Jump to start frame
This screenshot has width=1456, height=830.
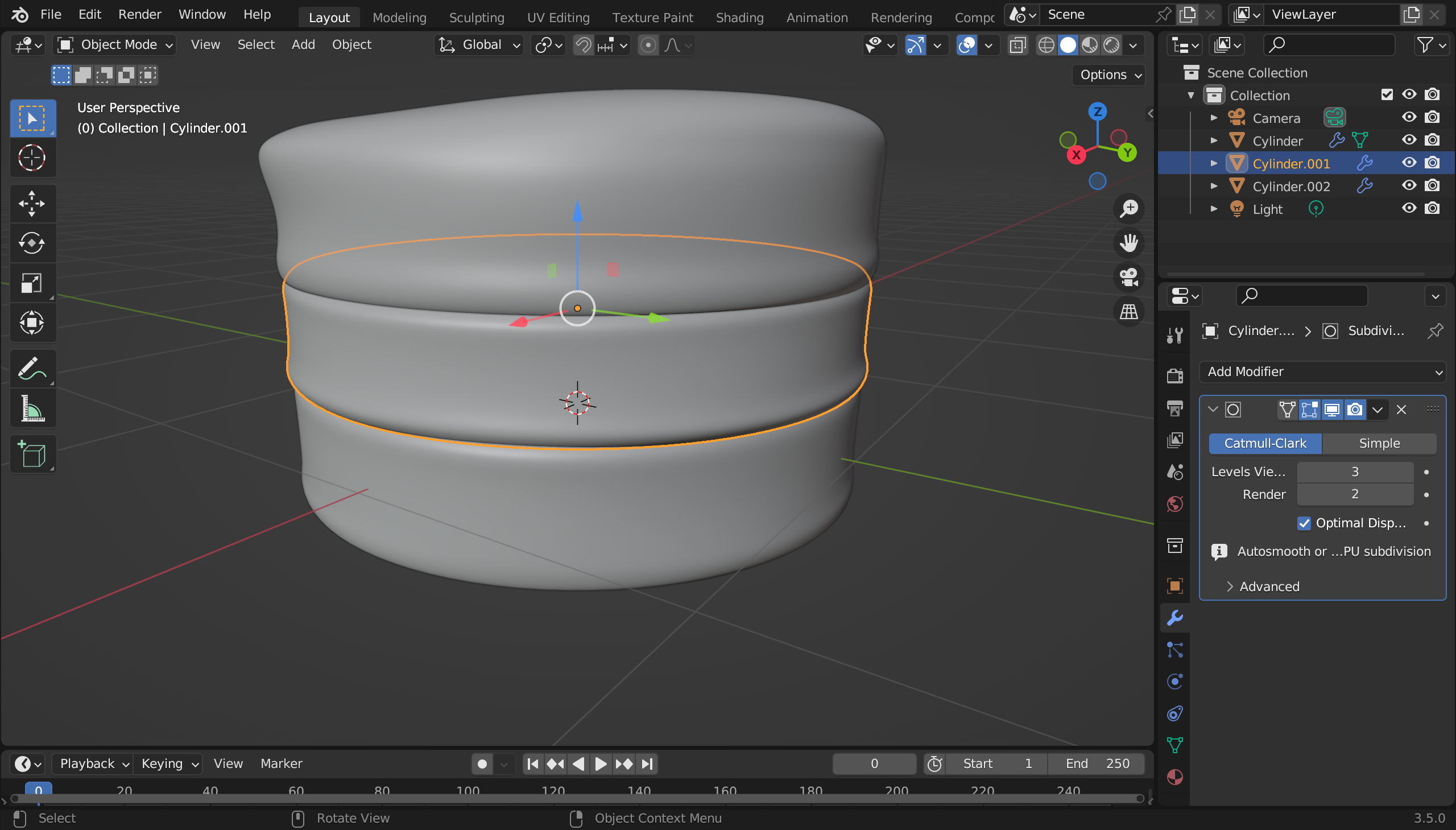[x=533, y=764]
